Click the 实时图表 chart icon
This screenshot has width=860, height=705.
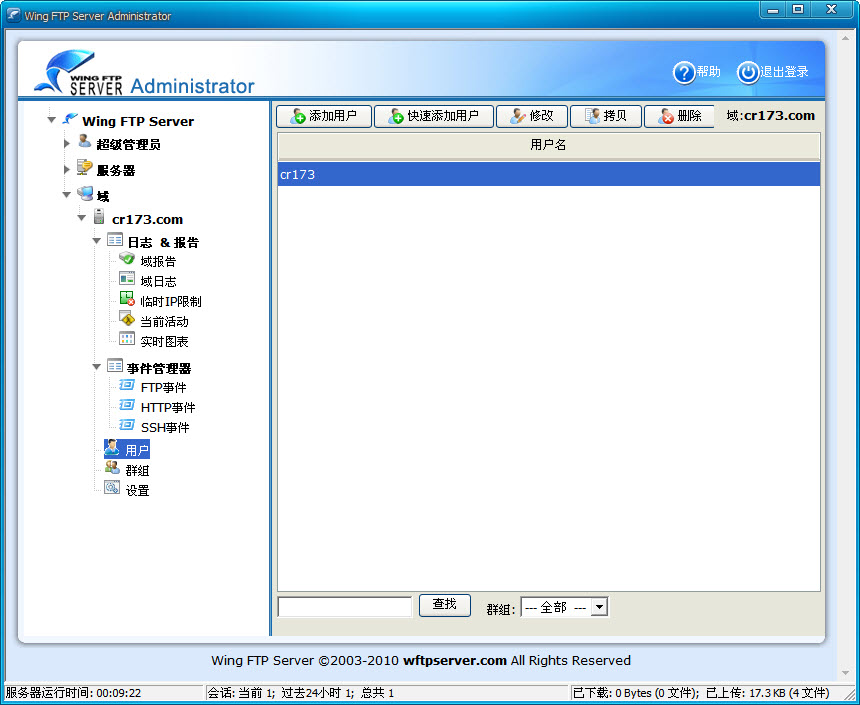point(127,339)
